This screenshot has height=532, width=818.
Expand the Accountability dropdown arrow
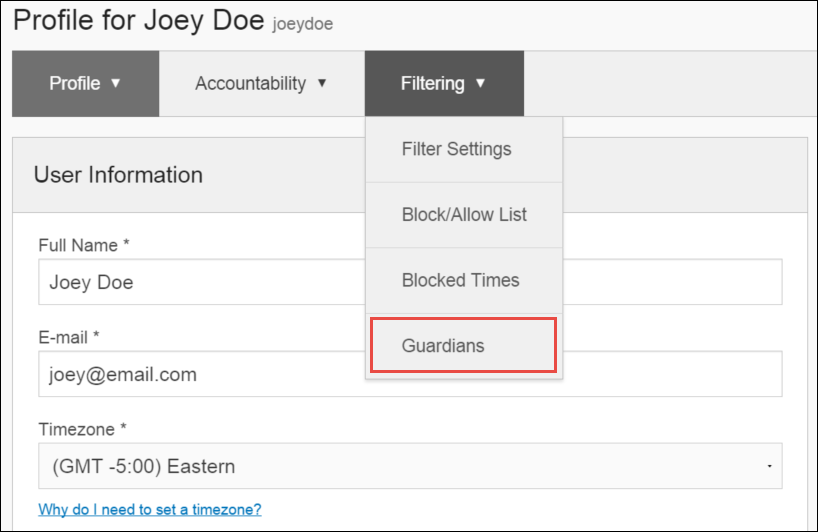point(322,83)
